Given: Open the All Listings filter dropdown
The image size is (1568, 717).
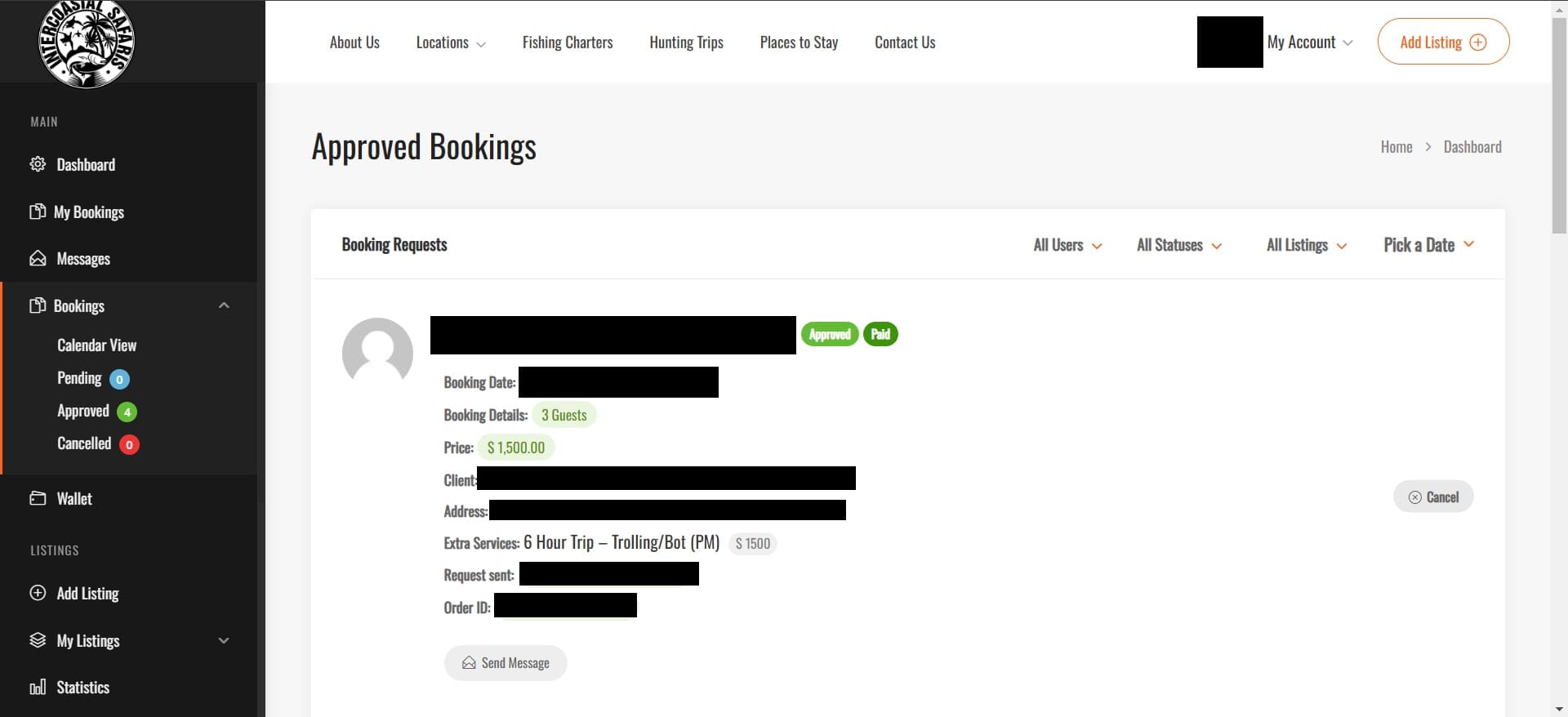Looking at the screenshot, I should coord(1307,245).
